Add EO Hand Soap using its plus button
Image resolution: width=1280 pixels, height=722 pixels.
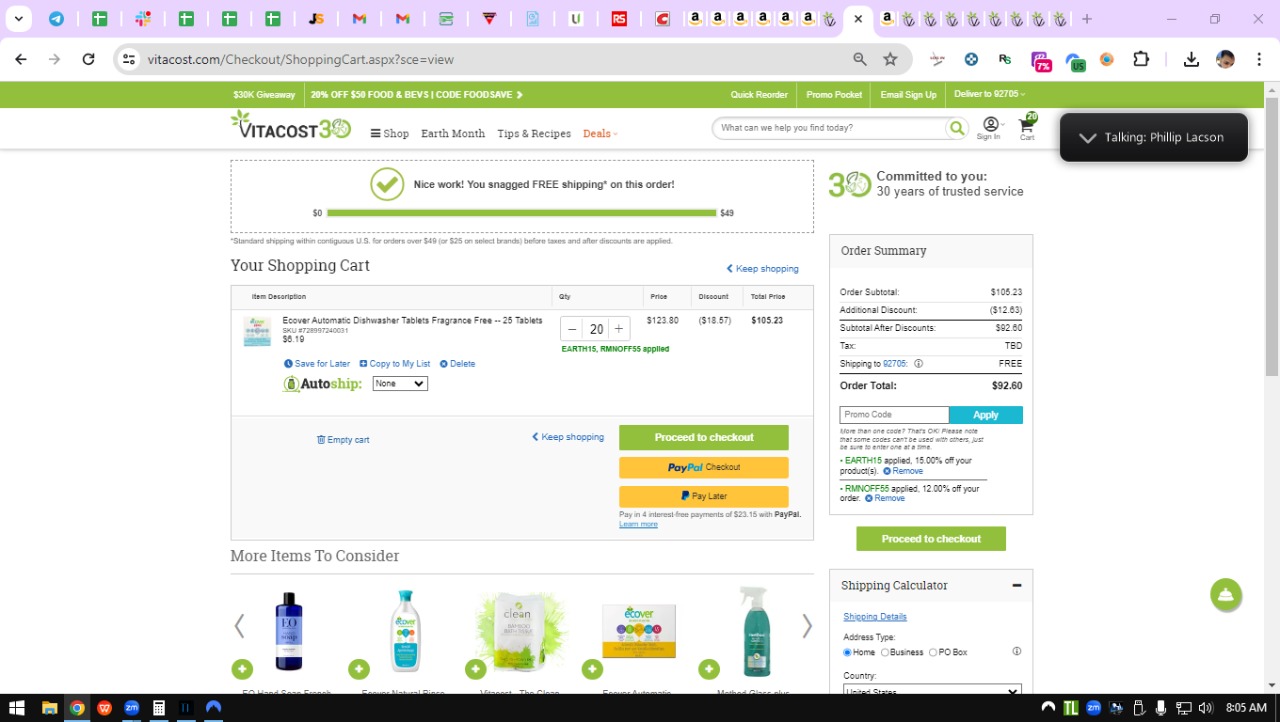click(242, 669)
